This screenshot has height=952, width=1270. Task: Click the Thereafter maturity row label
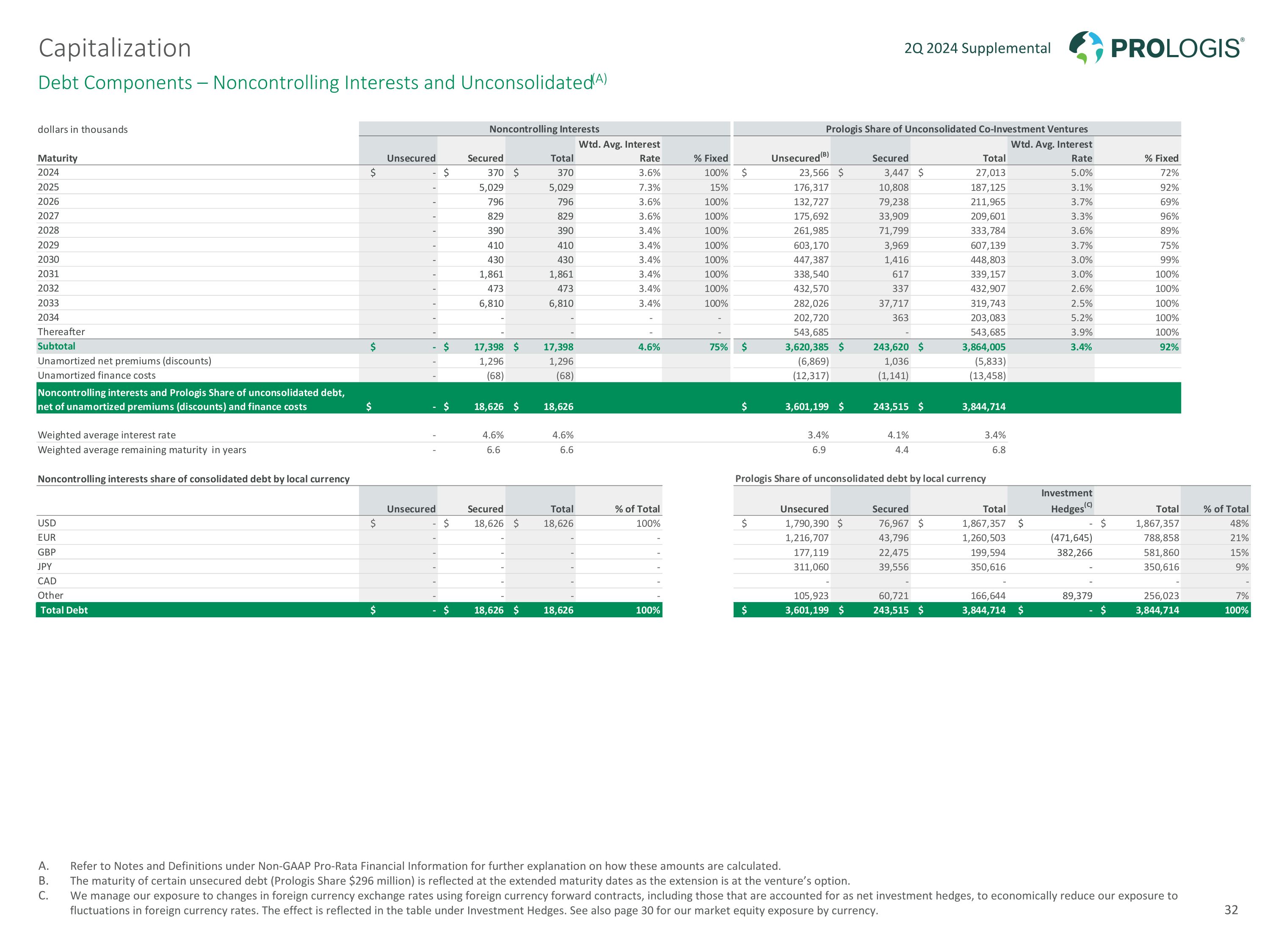61,332
